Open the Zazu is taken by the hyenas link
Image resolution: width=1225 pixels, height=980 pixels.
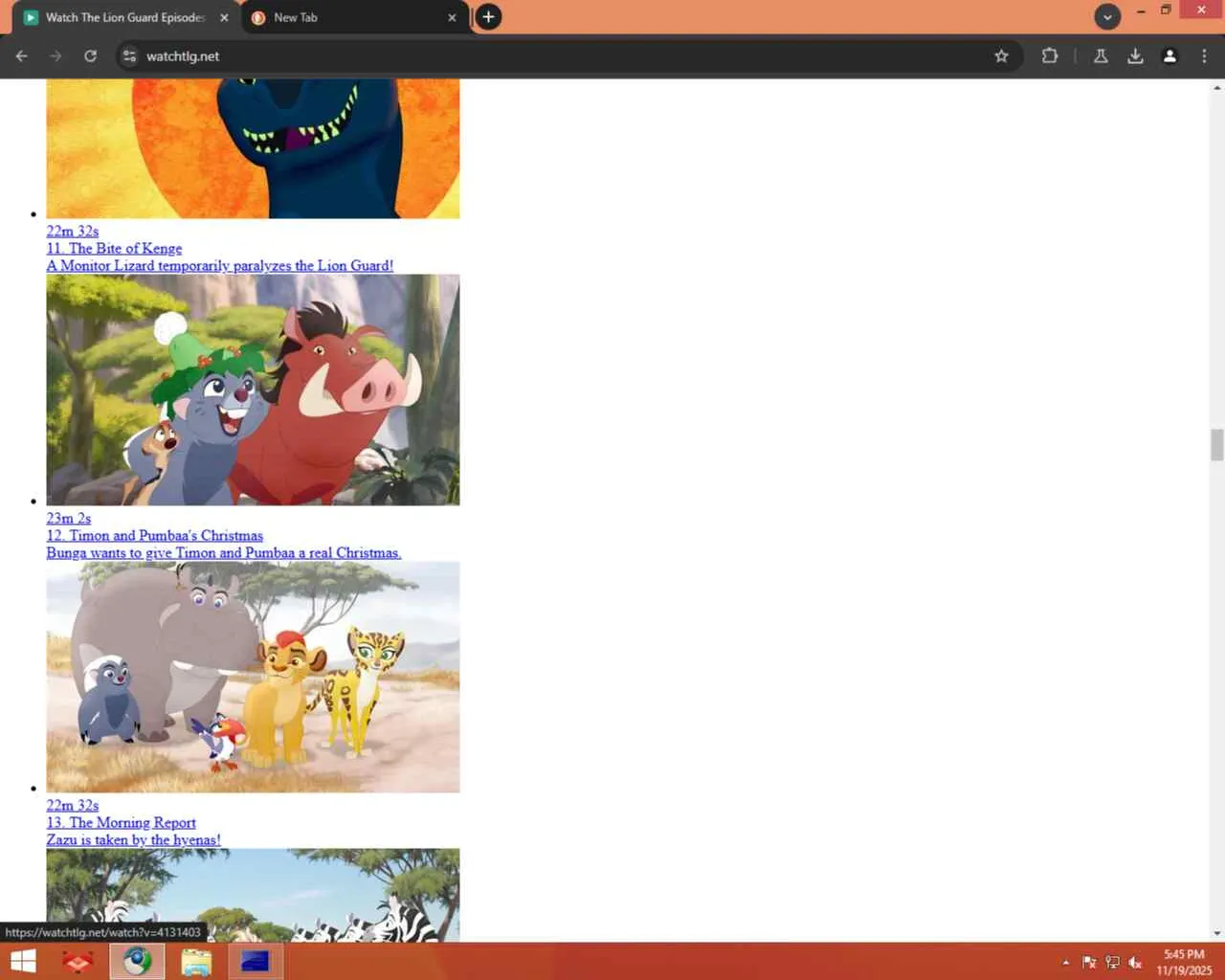[134, 840]
